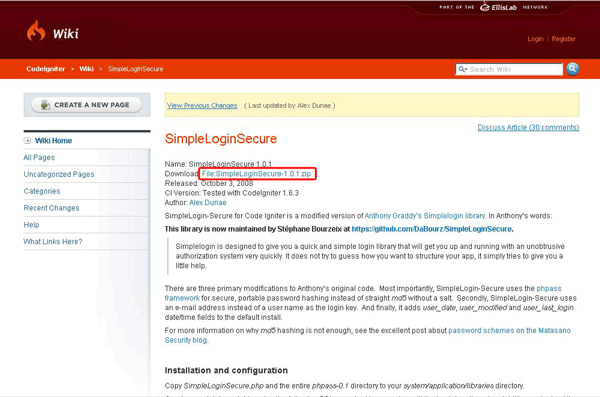
Task: Open Anthony Graddy's Simplelogin library link
Action: pyautogui.click(x=425, y=216)
